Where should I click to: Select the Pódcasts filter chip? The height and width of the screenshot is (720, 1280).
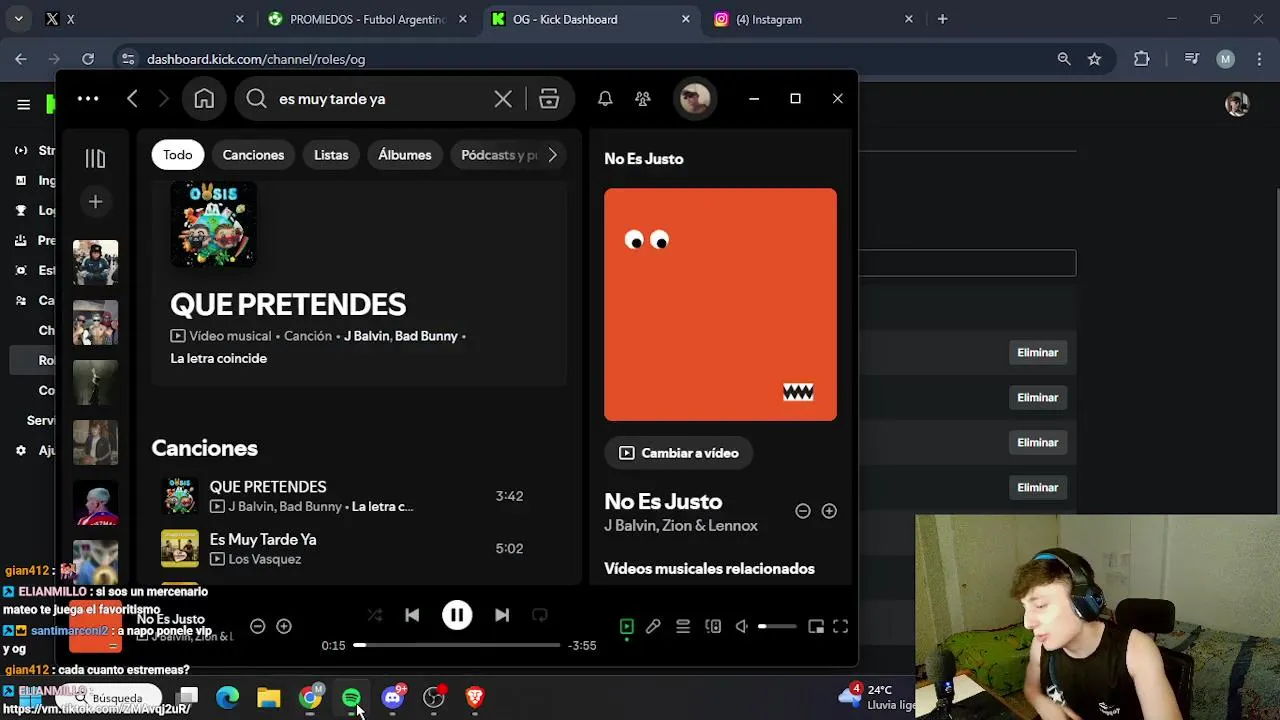tap(497, 155)
